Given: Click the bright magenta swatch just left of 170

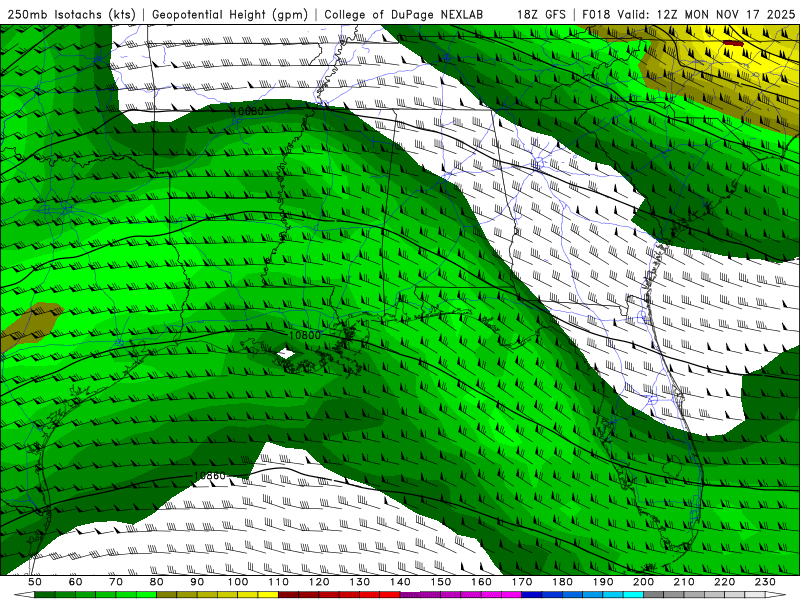Looking at the screenshot, I should click(511, 595).
